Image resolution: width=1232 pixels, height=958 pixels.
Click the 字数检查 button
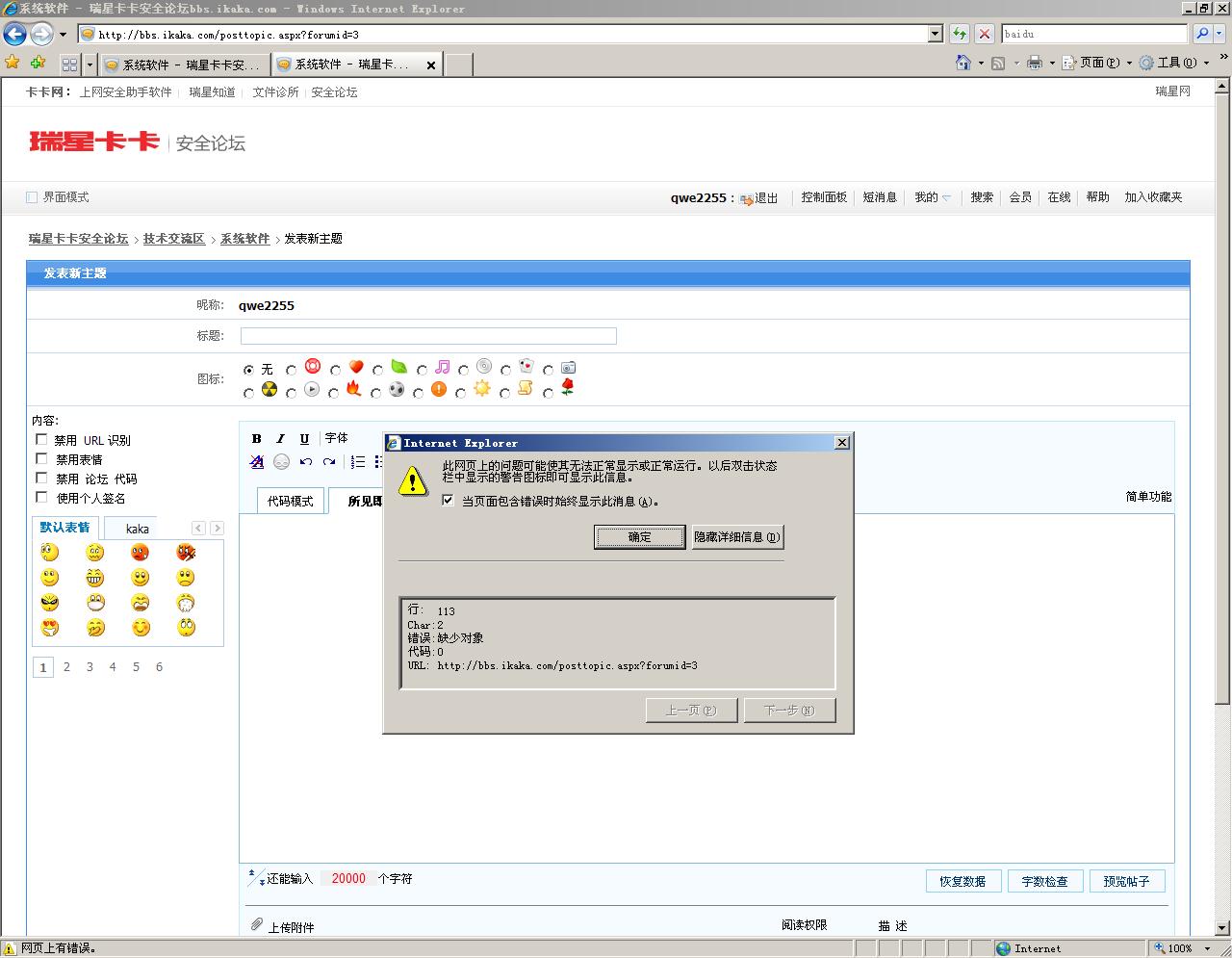point(1044,881)
